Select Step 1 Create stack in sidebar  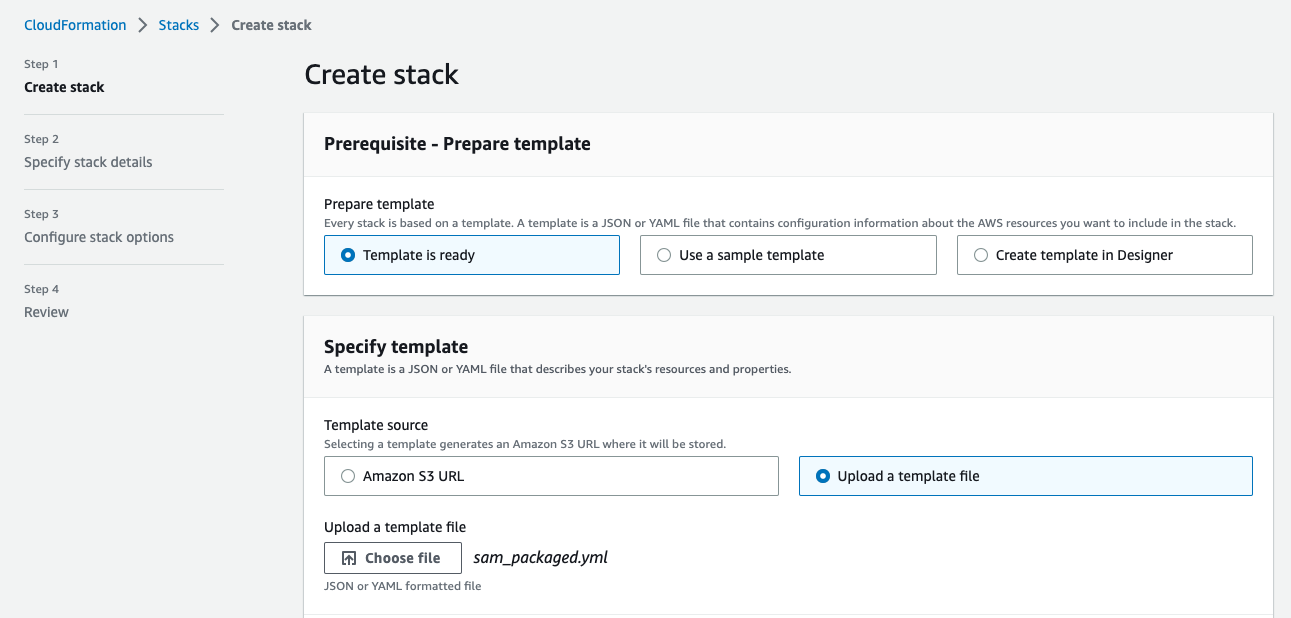point(64,87)
